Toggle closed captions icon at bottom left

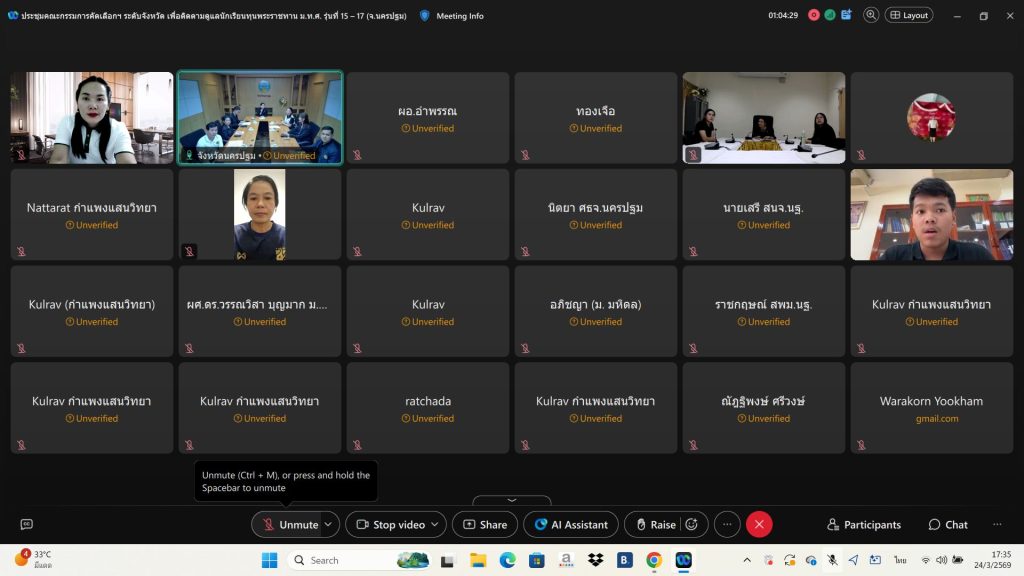coord(27,525)
